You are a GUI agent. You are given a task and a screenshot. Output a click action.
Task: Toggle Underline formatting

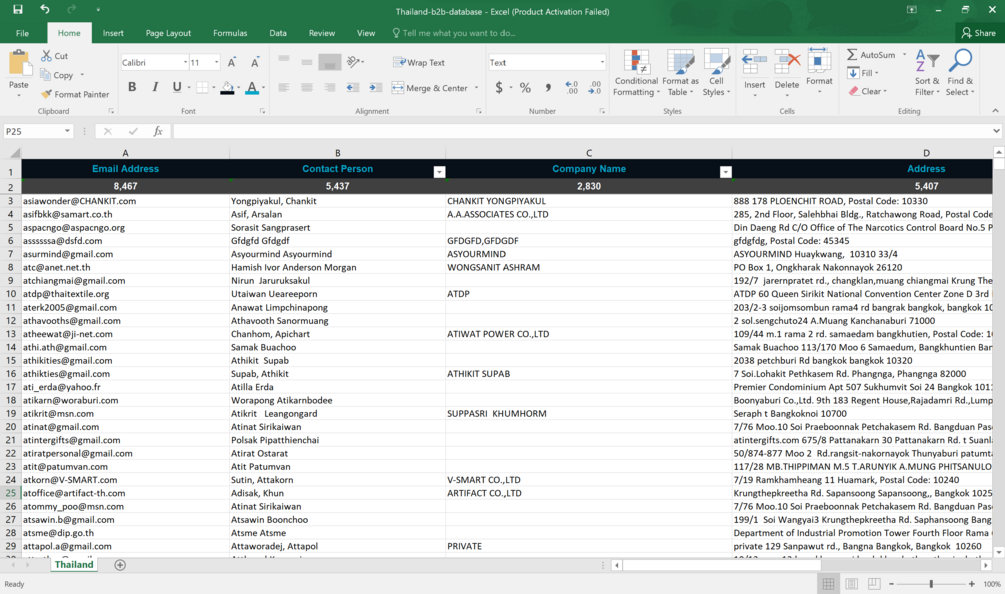tap(177, 87)
